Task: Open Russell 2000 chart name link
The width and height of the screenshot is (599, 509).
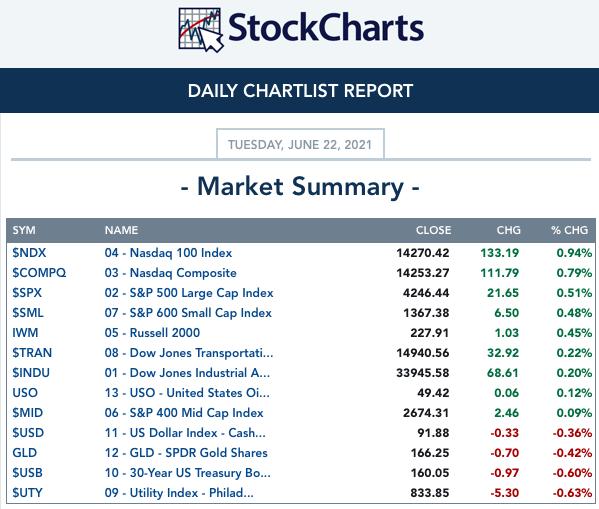Action: tap(152, 333)
